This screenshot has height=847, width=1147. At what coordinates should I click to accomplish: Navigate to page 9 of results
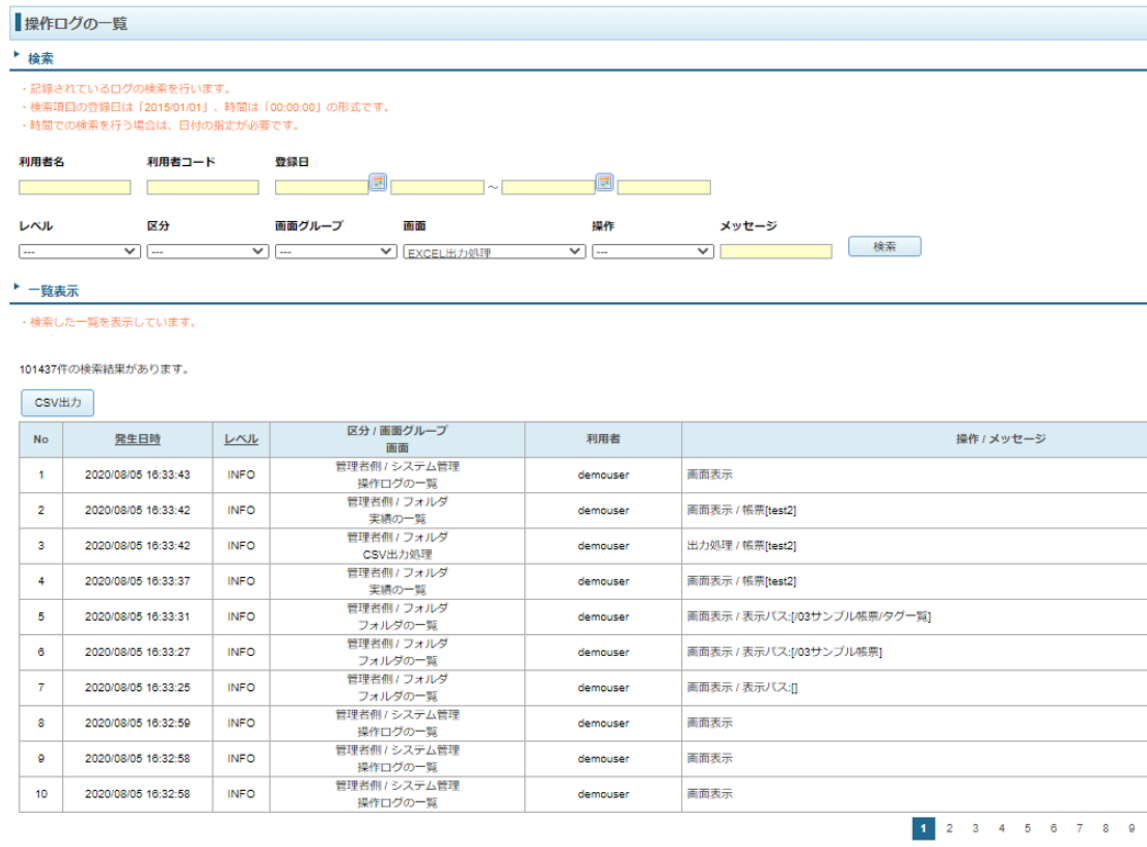coord(1131,828)
